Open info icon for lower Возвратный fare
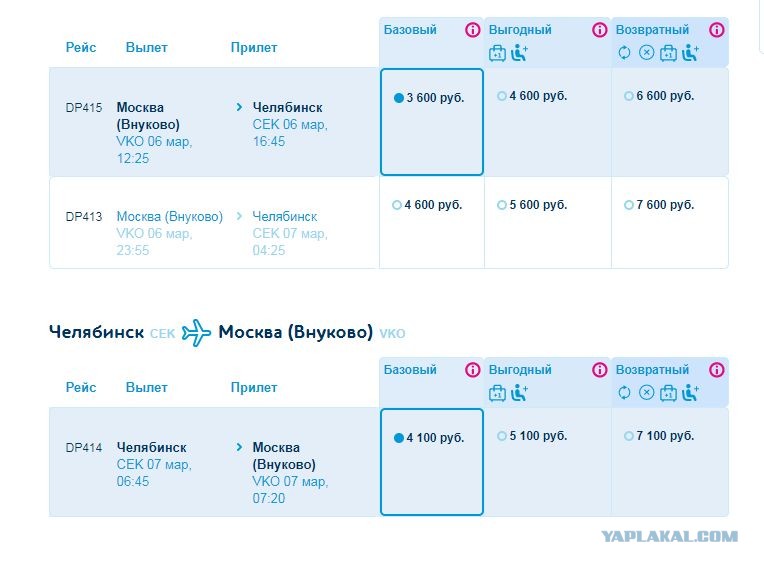 click(x=716, y=370)
